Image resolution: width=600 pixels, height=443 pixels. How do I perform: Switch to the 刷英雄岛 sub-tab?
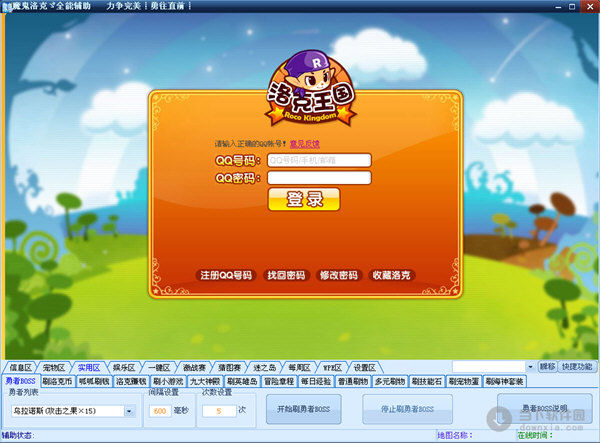click(242, 381)
